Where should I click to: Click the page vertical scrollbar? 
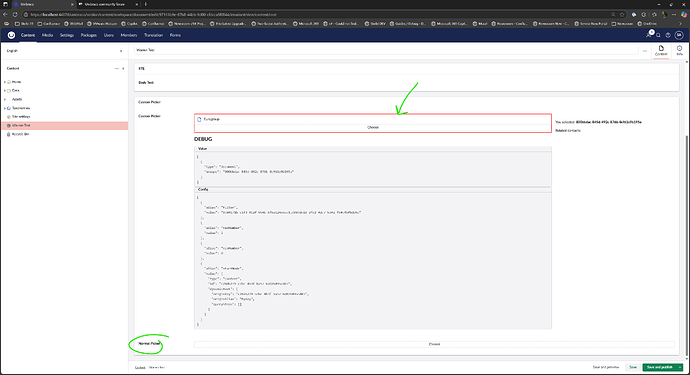click(686, 246)
